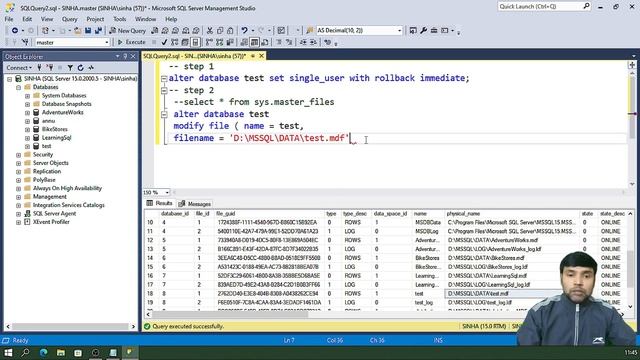This screenshot has width=640, height=360.
Task: Select the BikeStores database in tree
Action: point(55,129)
